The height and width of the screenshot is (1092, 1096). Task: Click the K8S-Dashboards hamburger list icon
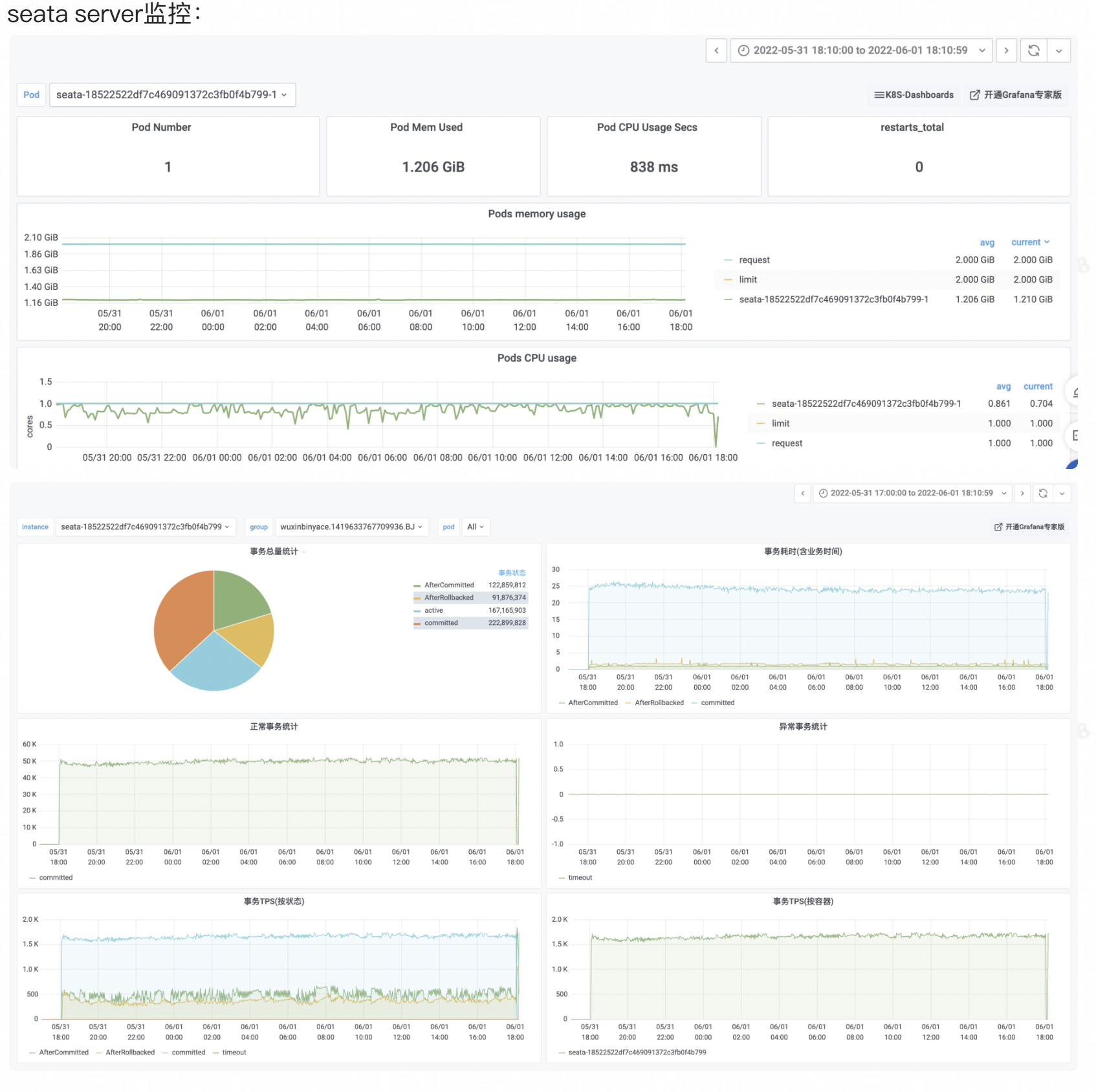pos(879,95)
